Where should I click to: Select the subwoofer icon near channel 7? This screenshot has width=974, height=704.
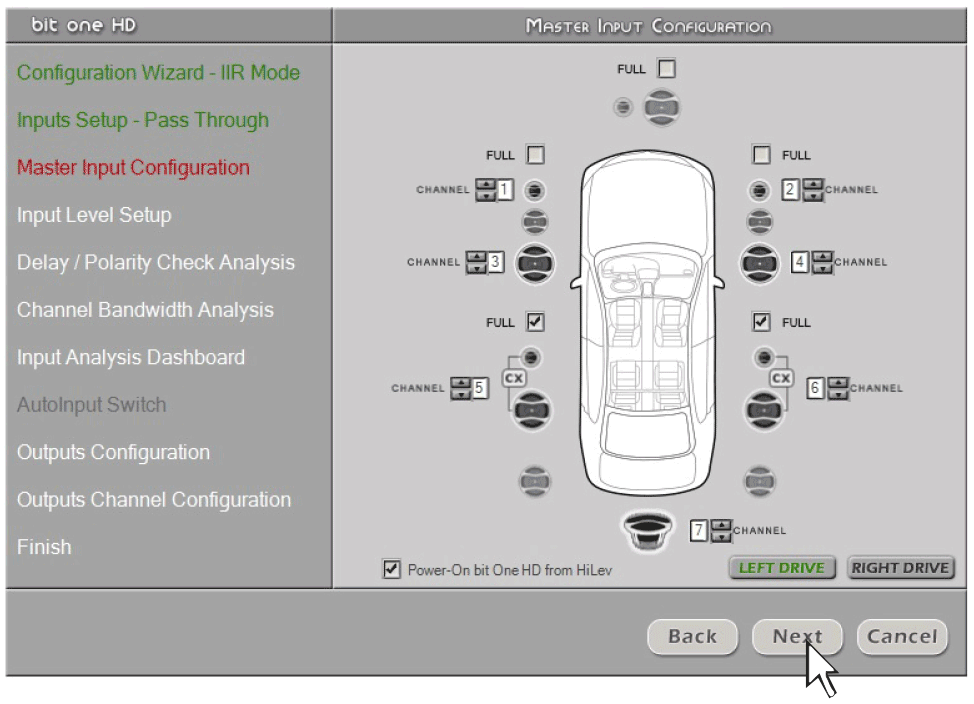tap(648, 530)
